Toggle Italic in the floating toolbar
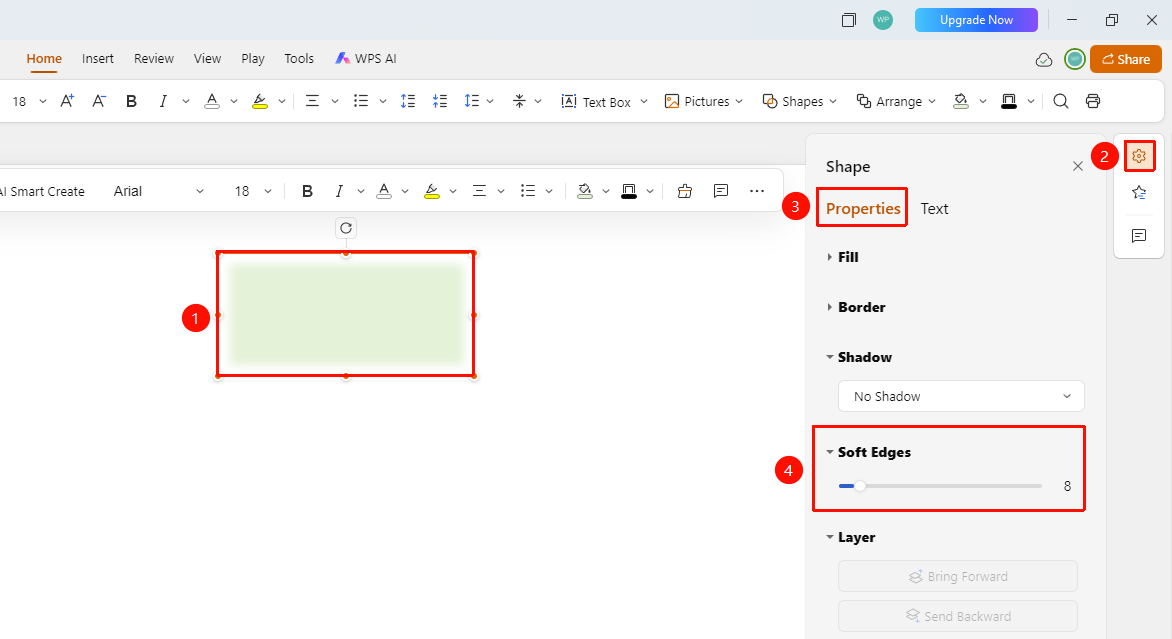This screenshot has height=639, width=1172. [x=339, y=191]
